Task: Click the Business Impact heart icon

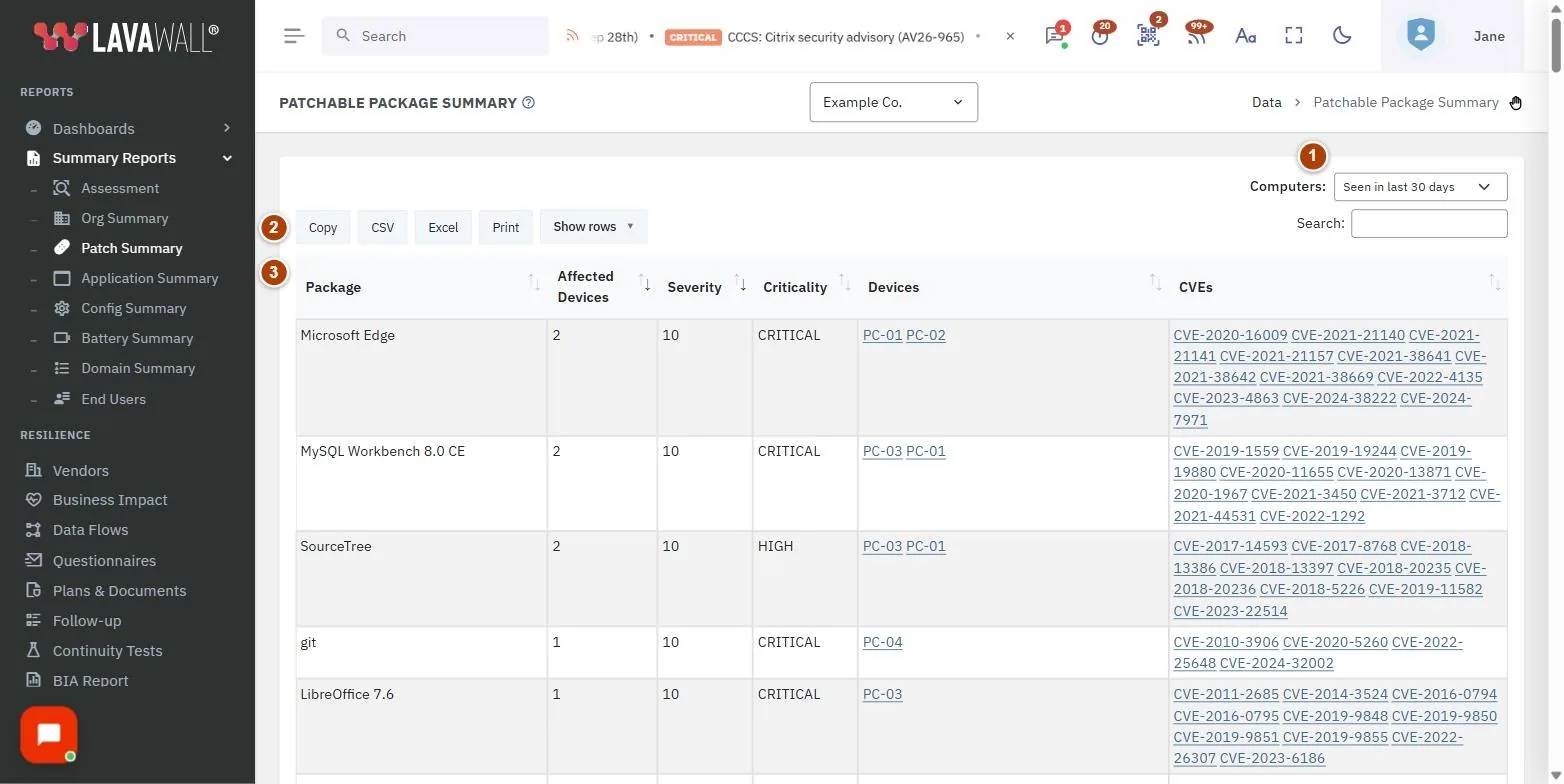Action: 34,500
